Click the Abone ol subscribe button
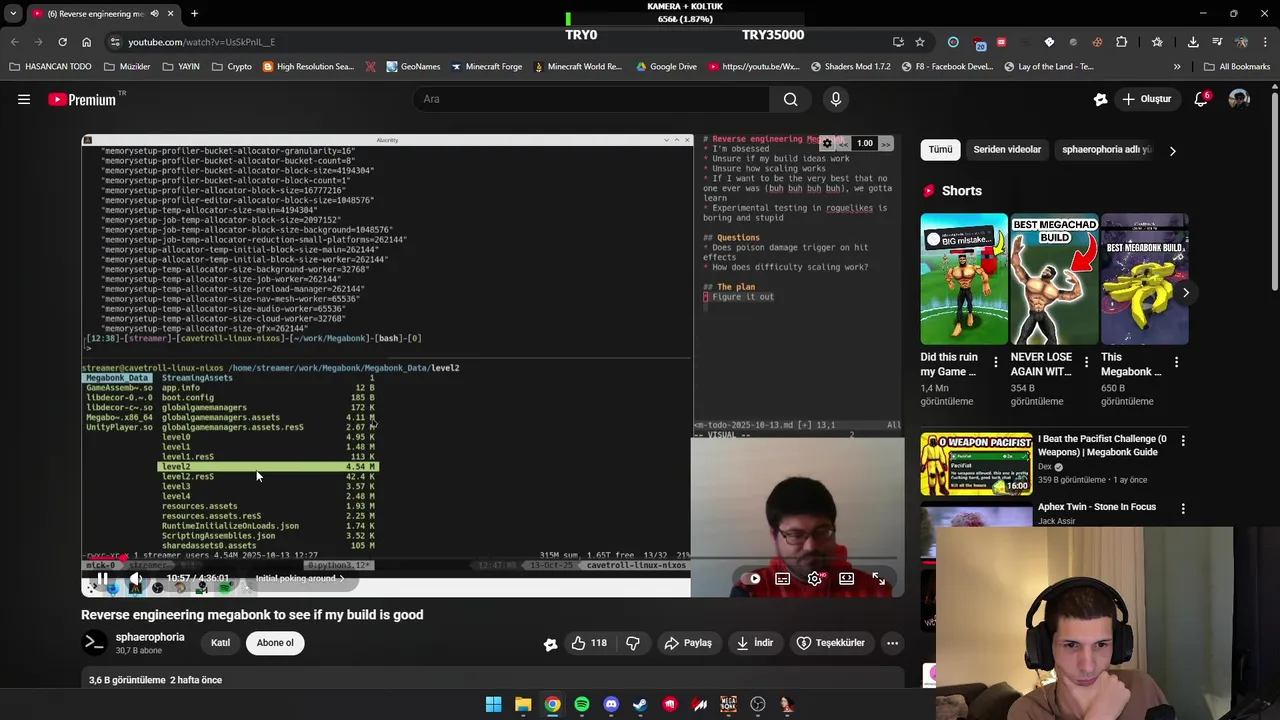 [275, 643]
